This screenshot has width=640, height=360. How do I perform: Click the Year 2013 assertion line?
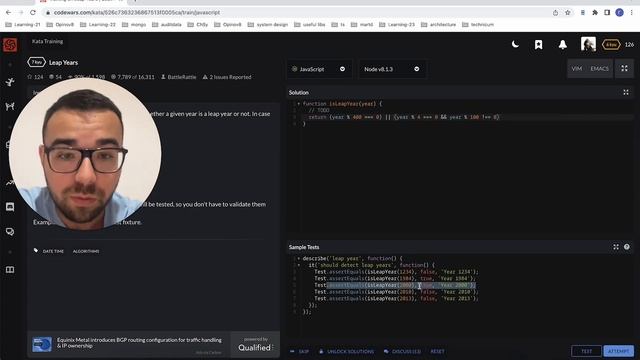click(x=396, y=298)
